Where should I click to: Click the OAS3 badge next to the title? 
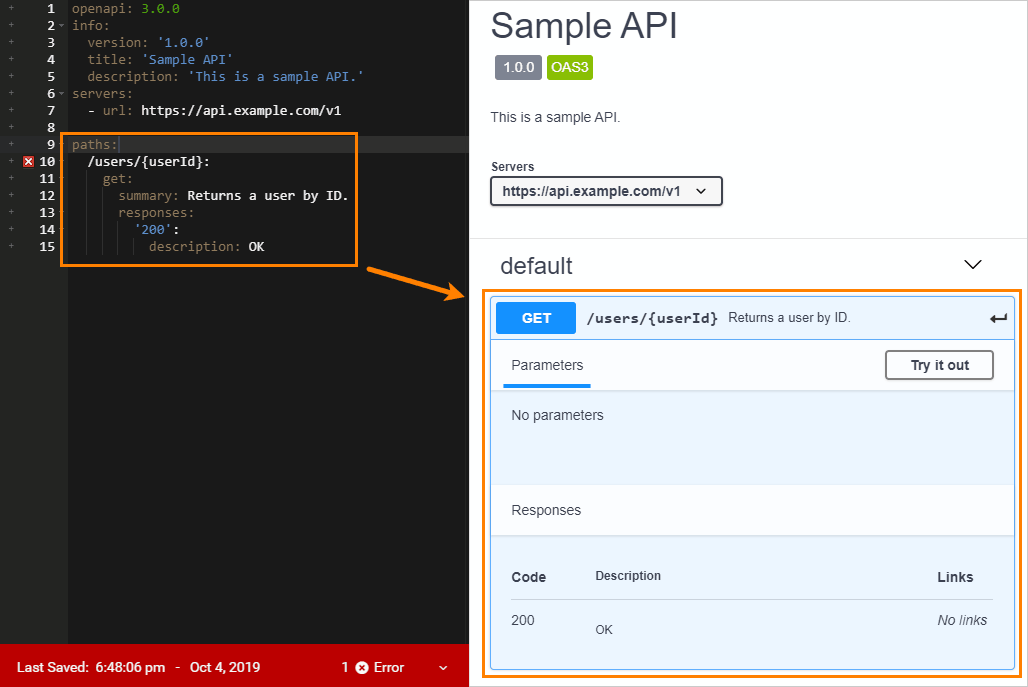click(570, 67)
